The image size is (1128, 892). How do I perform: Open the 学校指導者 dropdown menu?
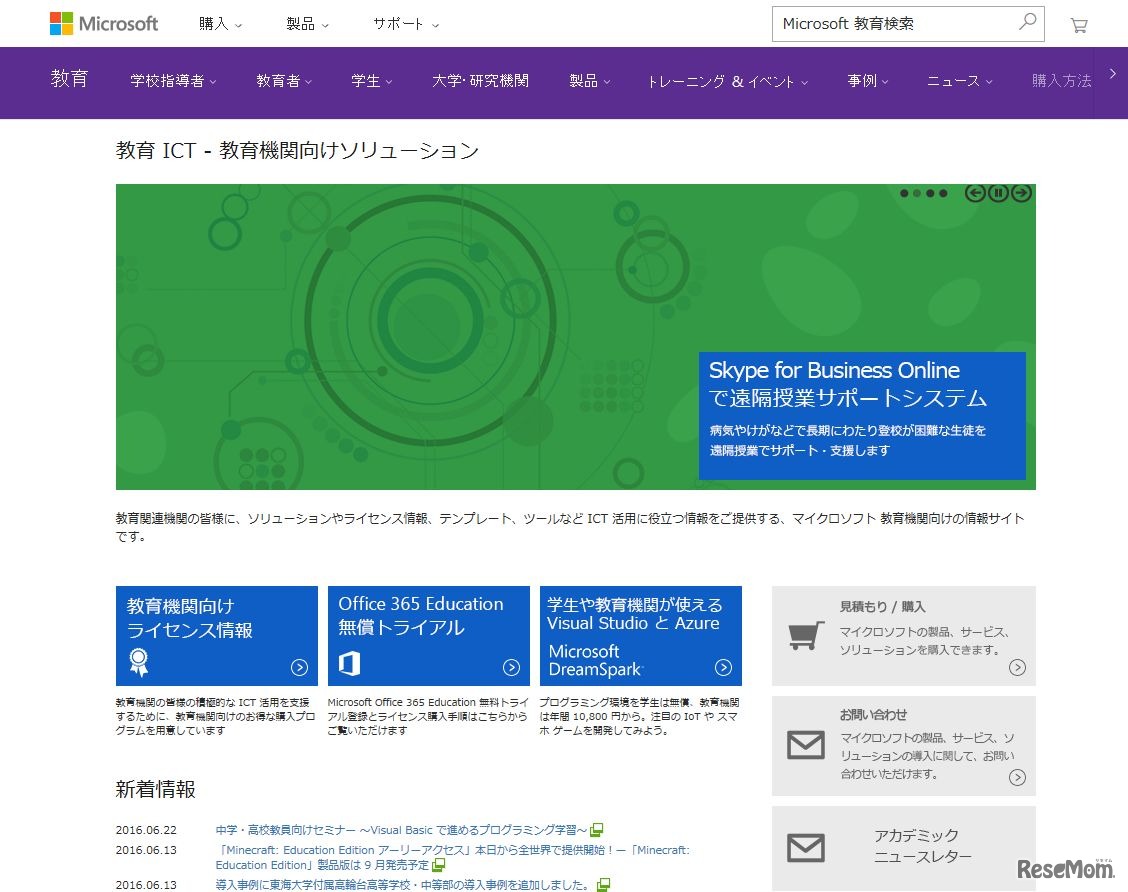[172, 83]
